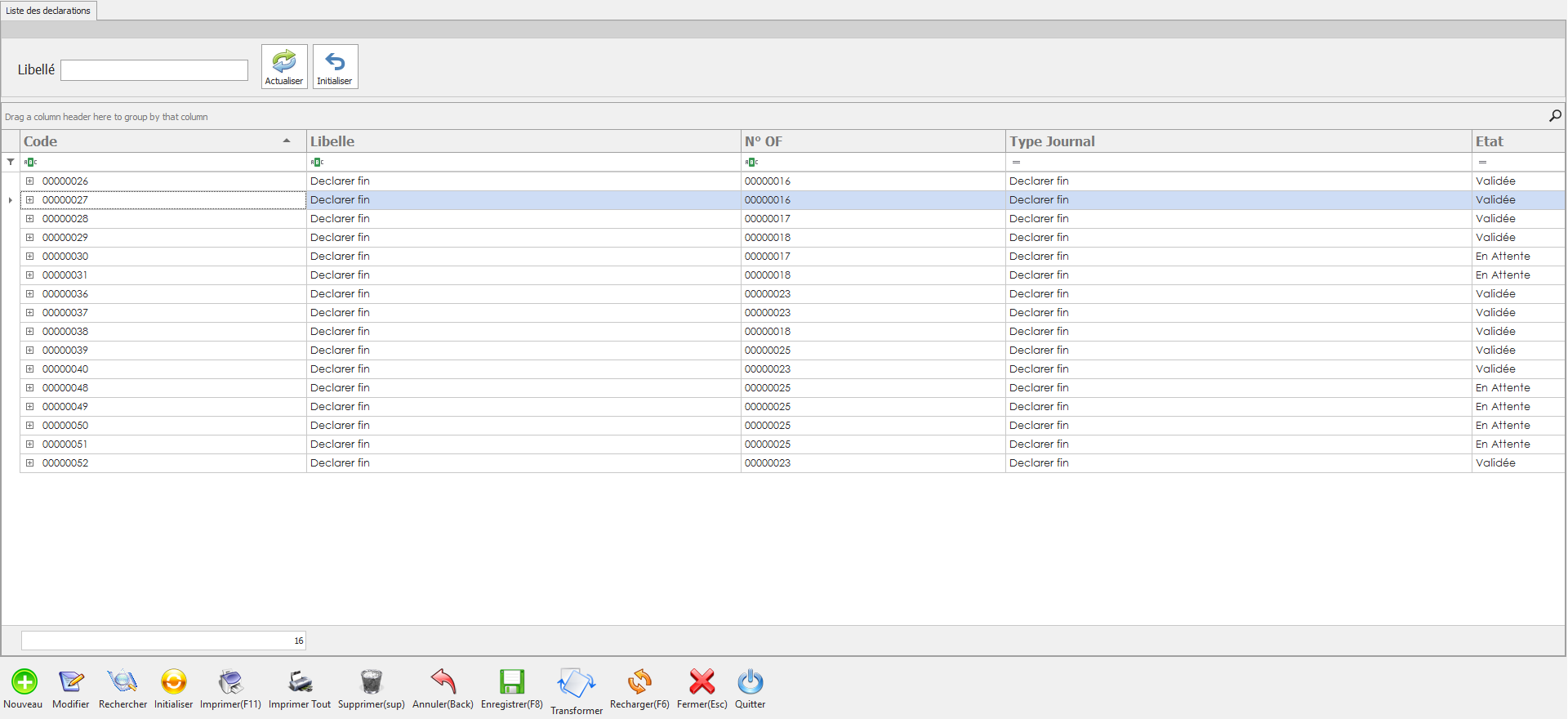1568x719 pixels.
Task: Click the Transformer icon
Action: [x=577, y=683]
